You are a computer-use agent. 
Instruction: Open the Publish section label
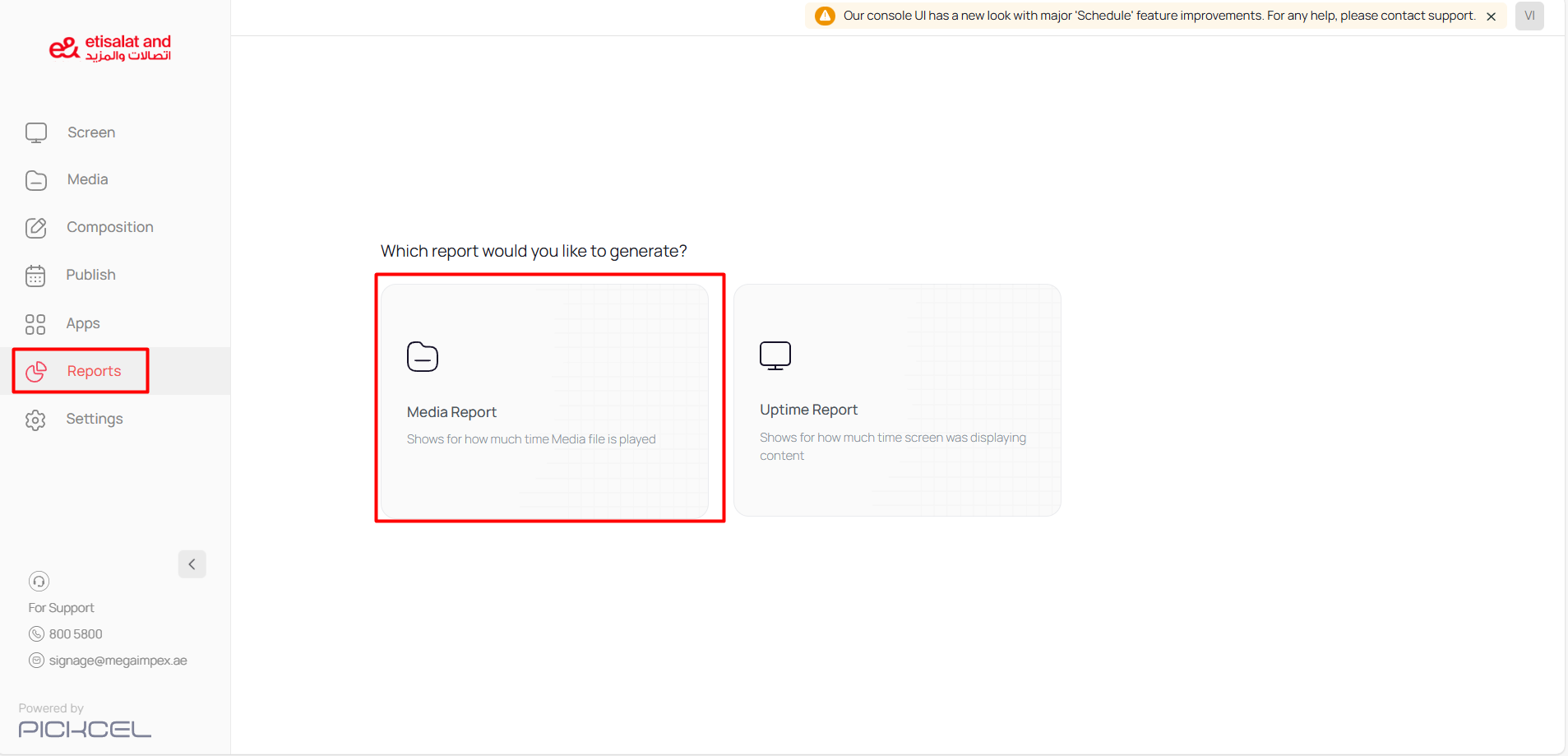tap(90, 275)
